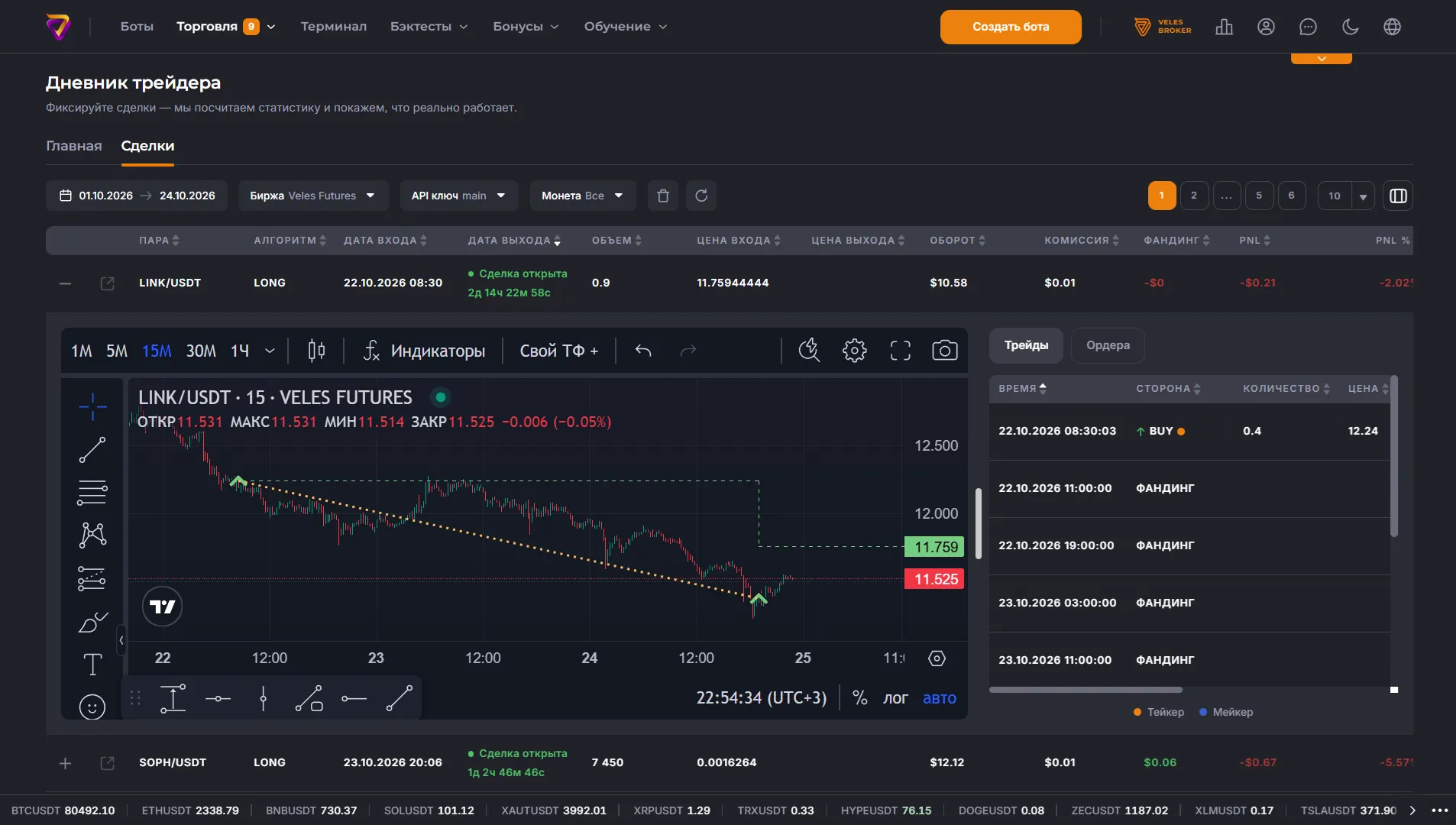Open the Бэктесты menu
The width and height of the screenshot is (1456, 825).
pyautogui.click(x=429, y=27)
